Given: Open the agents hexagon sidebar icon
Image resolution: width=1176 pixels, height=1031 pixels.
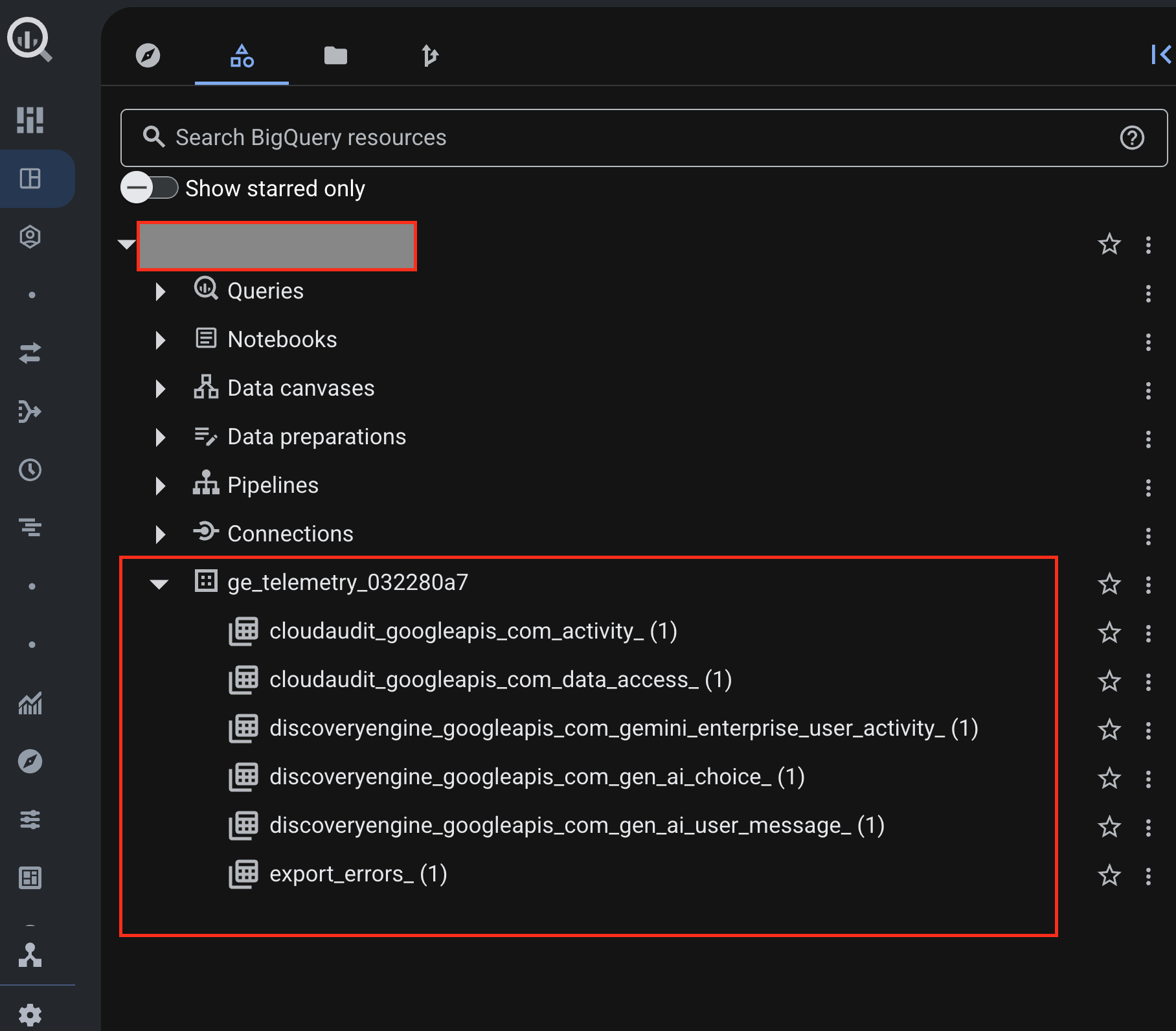Looking at the screenshot, I should 30,237.
